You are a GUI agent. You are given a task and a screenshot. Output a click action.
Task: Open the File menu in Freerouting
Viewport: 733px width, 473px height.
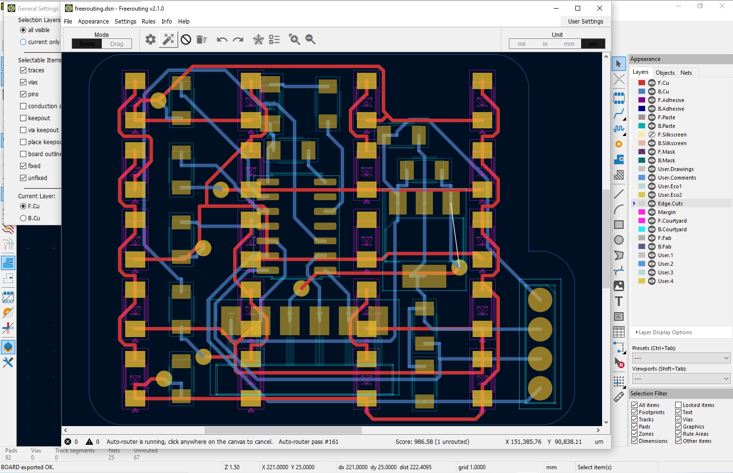(68, 22)
